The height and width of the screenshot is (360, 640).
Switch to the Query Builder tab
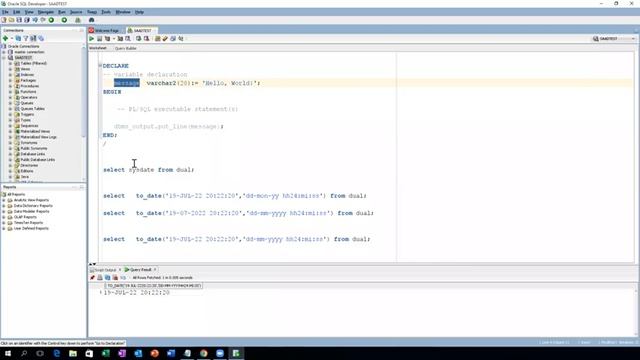coord(126,49)
